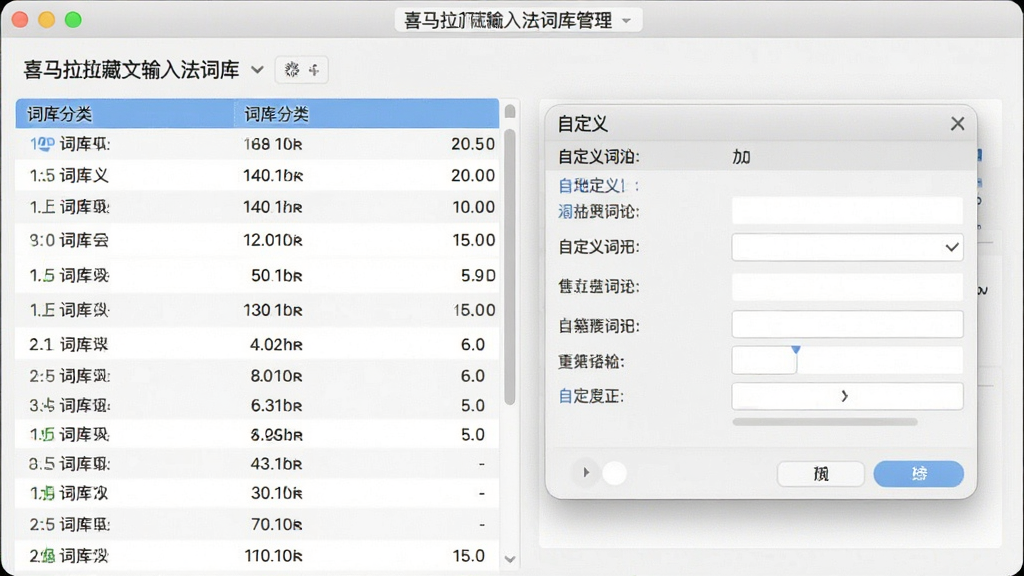This screenshot has width=1024, height=576.
Task: Click the 140.1bk cell in 词库义 row
Action: [273, 175]
